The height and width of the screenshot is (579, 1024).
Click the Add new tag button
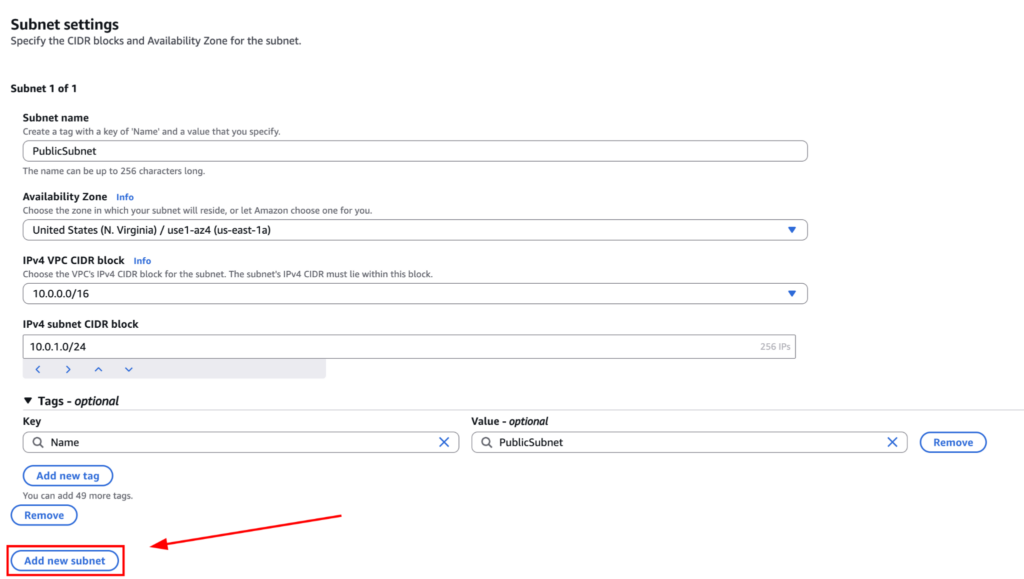pyautogui.click(x=68, y=476)
